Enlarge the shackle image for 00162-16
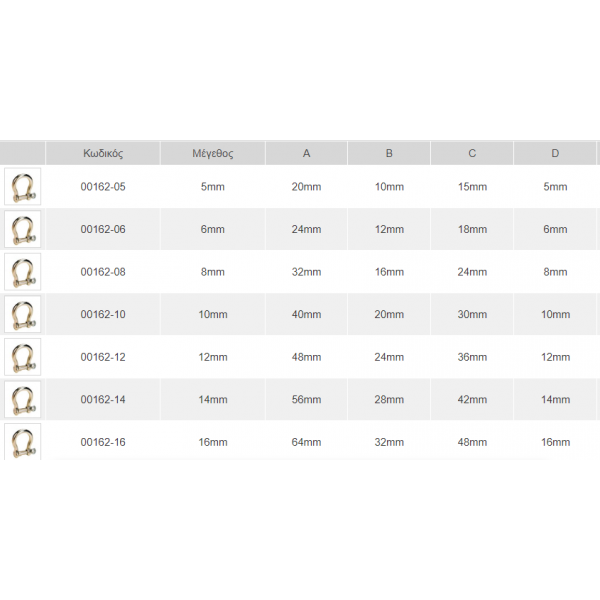 pos(22,441)
